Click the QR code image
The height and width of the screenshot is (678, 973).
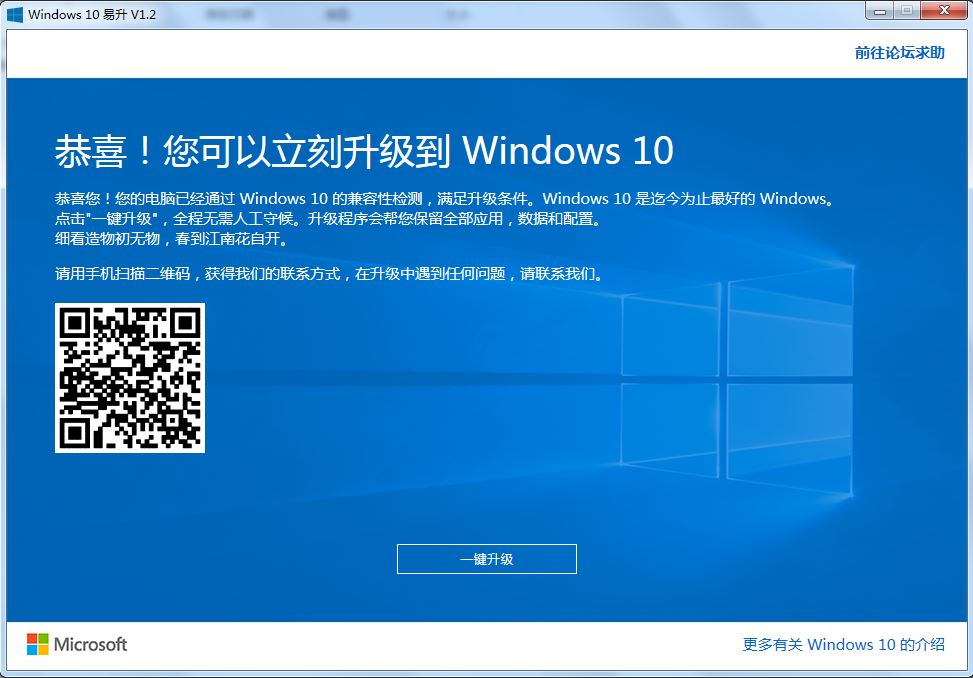pyautogui.click(x=130, y=378)
